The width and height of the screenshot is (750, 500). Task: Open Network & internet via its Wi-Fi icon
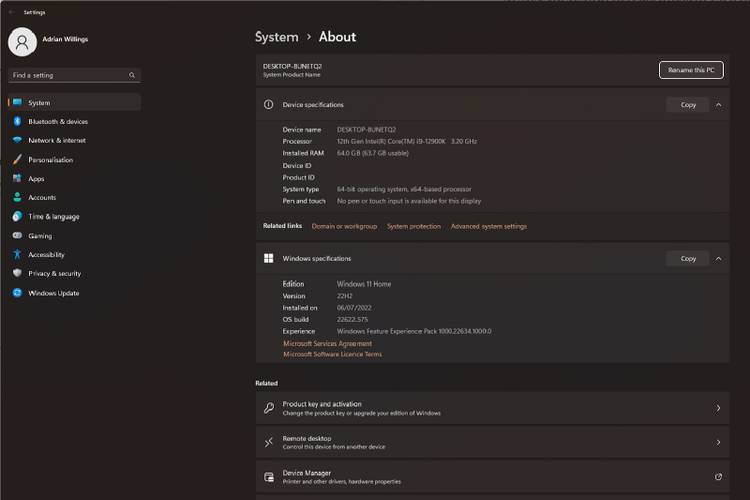click(x=17, y=141)
